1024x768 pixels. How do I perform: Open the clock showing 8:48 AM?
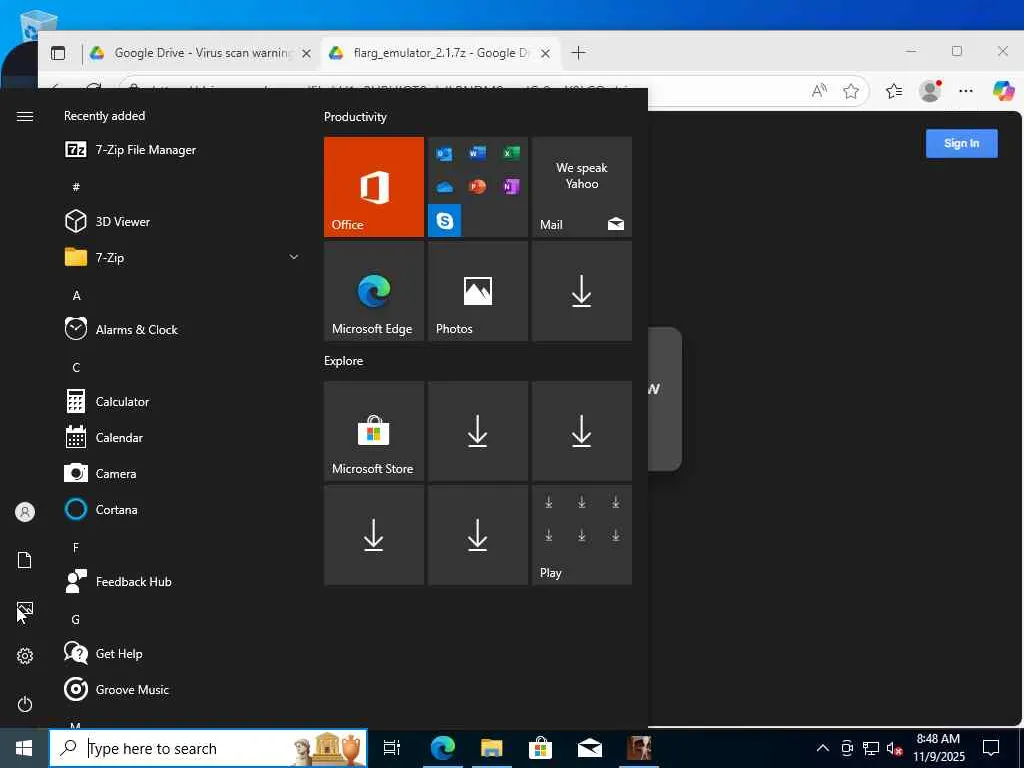[938, 748]
